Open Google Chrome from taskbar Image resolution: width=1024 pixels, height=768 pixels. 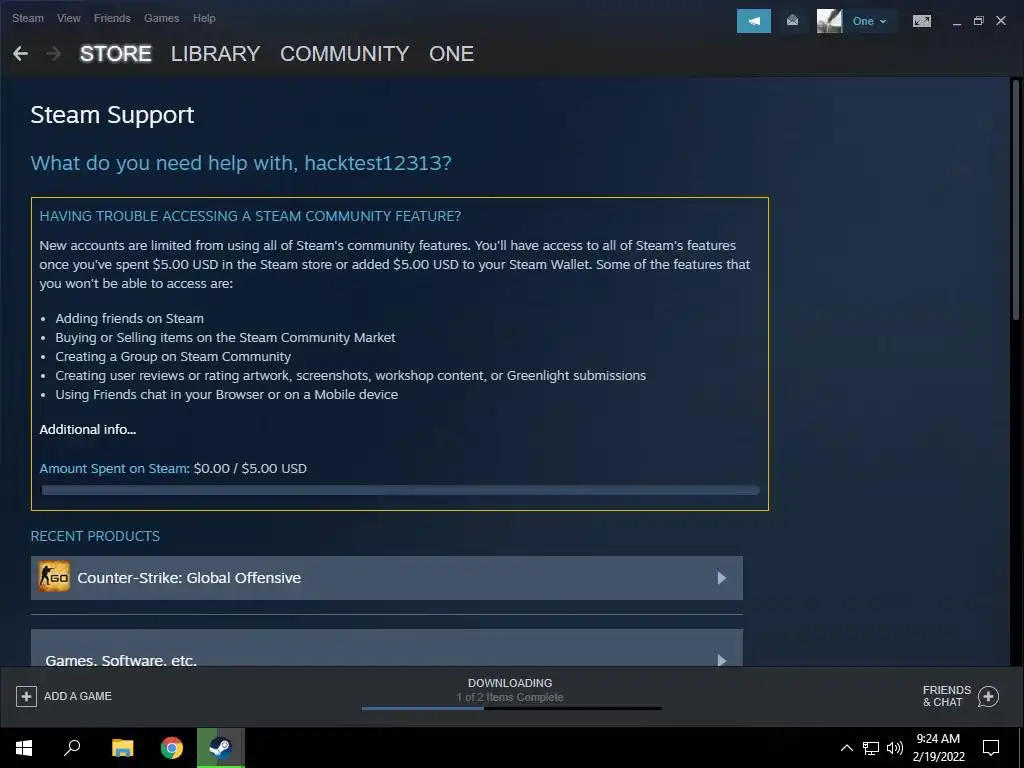[x=172, y=748]
